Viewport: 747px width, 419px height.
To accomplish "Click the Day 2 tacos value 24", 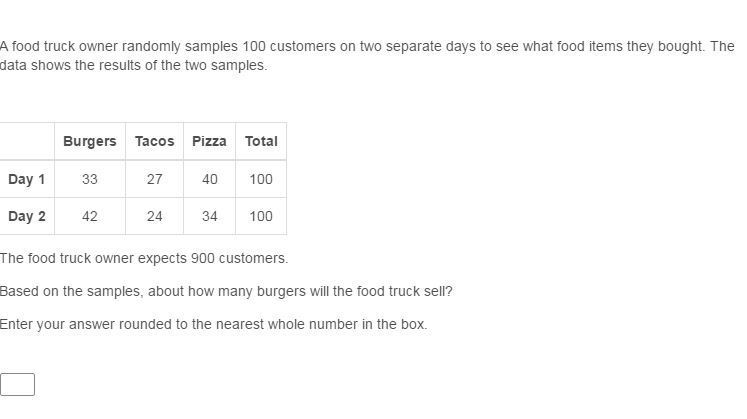I will point(155,216).
